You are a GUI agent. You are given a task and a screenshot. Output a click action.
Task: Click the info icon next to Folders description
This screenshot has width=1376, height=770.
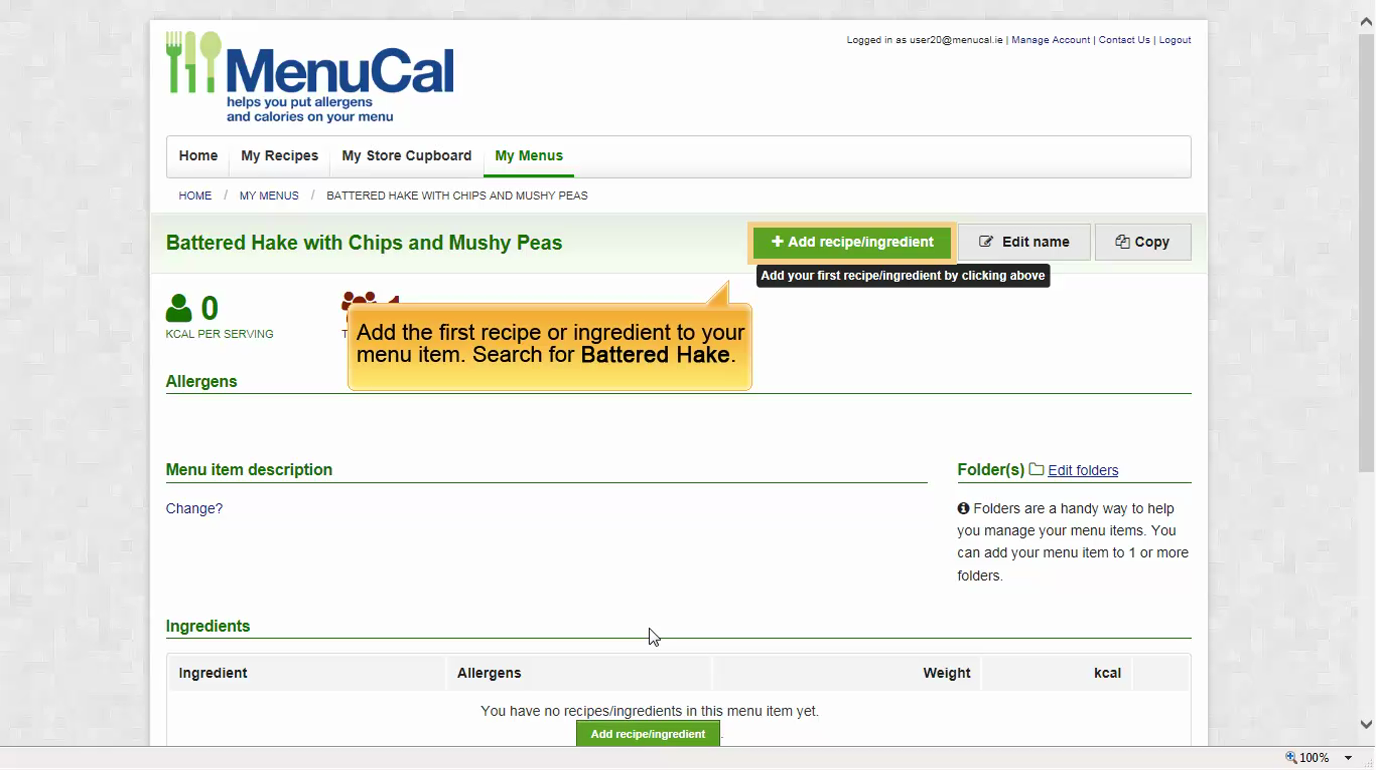pos(962,508)
